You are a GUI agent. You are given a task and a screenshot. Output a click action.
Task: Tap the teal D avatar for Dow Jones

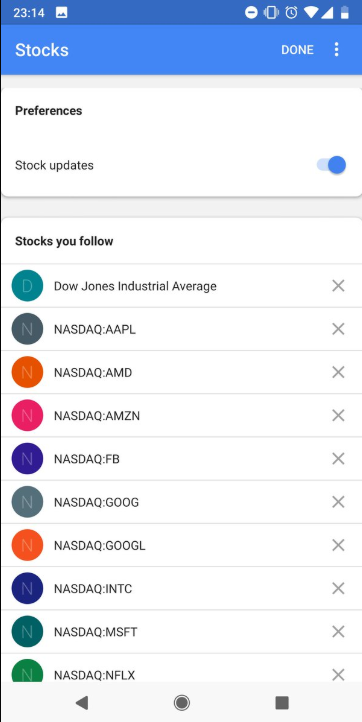27,285
